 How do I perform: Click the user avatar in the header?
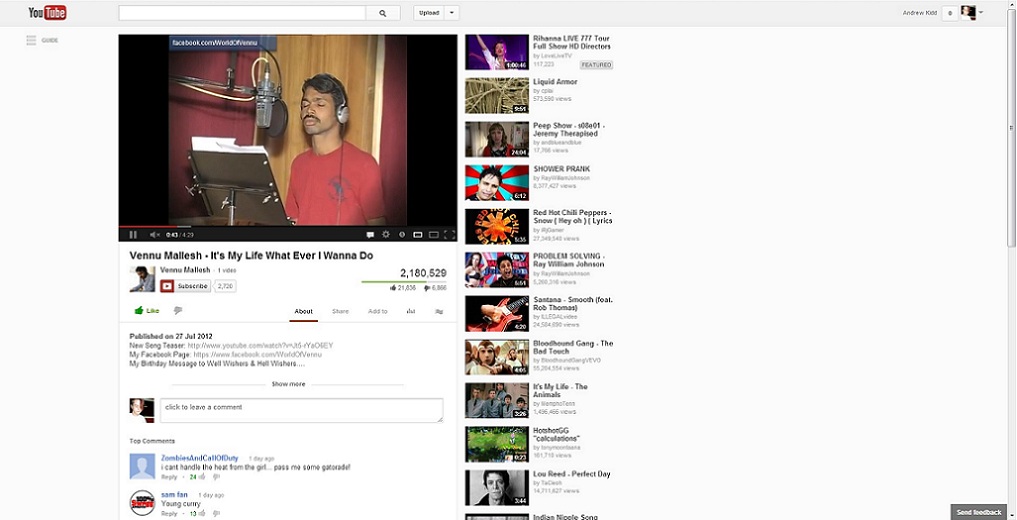pyautogui.click(x=968, y=12)
